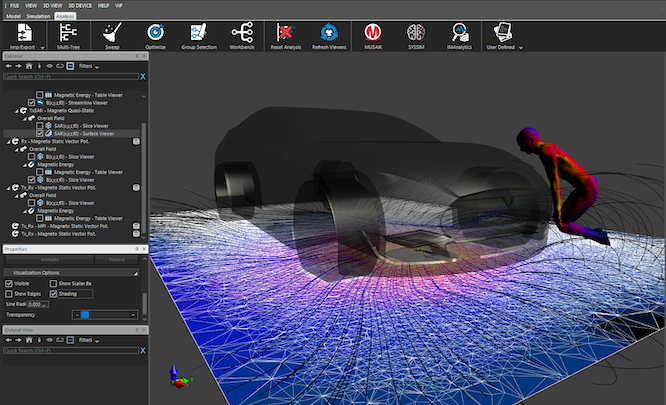Click the Multi-Tree icon
This screenshot has width=666, height=405.
coord(69,34)
